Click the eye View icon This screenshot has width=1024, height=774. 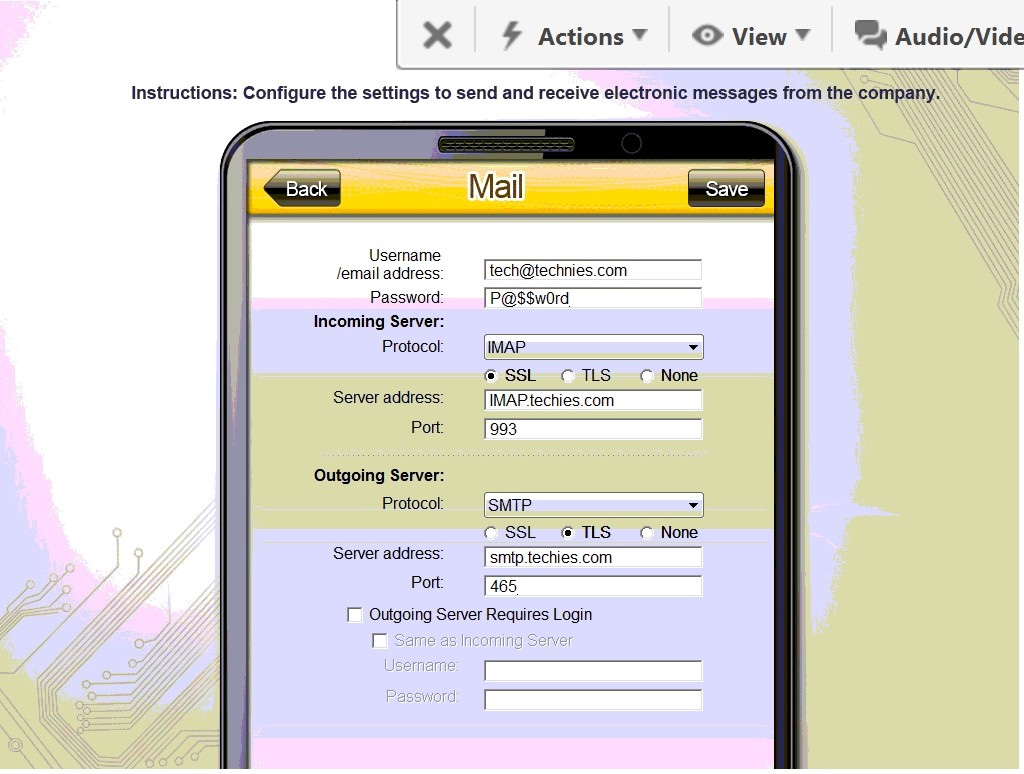pos(707,35)
